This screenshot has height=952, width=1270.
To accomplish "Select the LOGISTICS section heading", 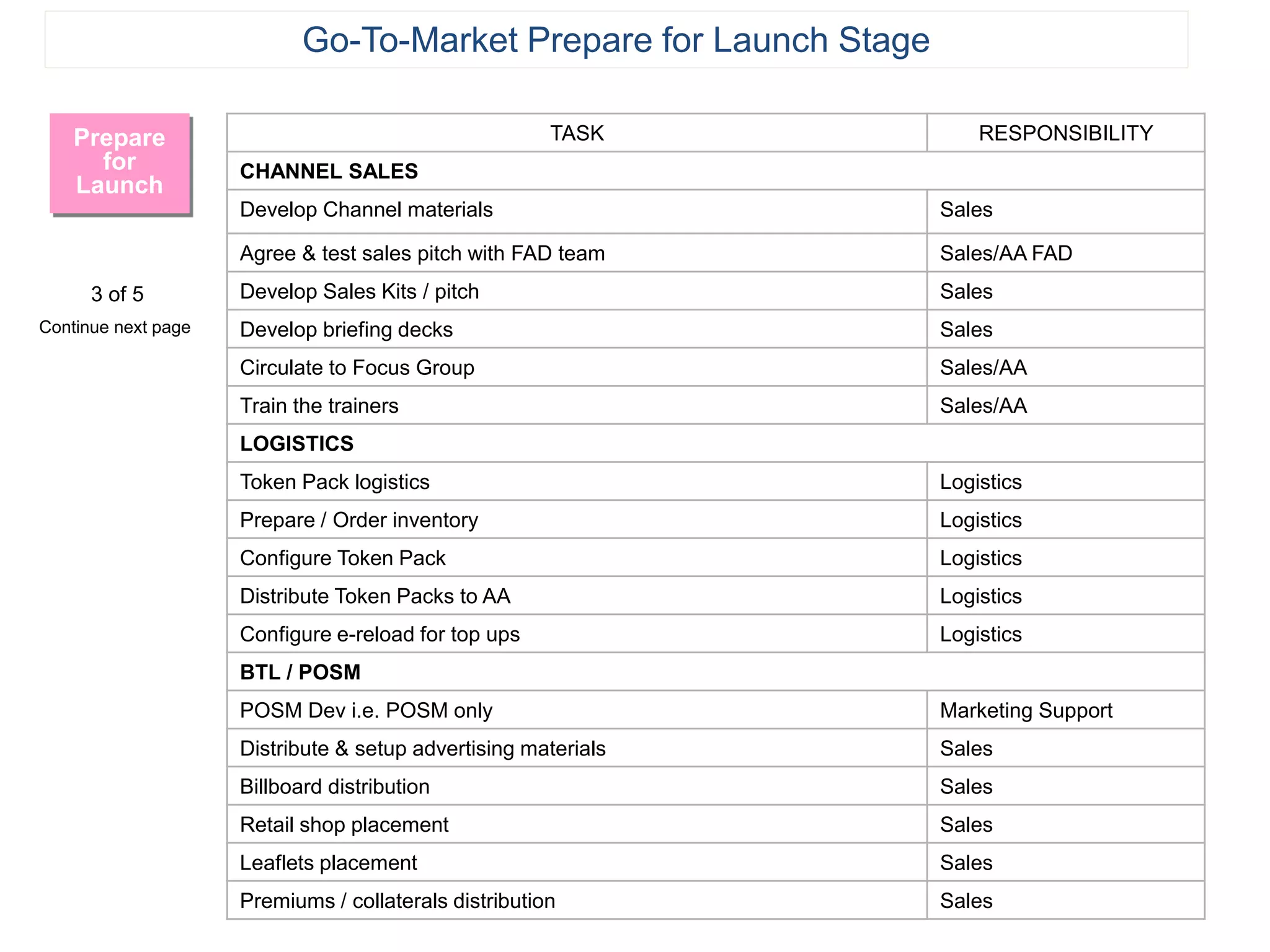I will click(x=296, y=444).
